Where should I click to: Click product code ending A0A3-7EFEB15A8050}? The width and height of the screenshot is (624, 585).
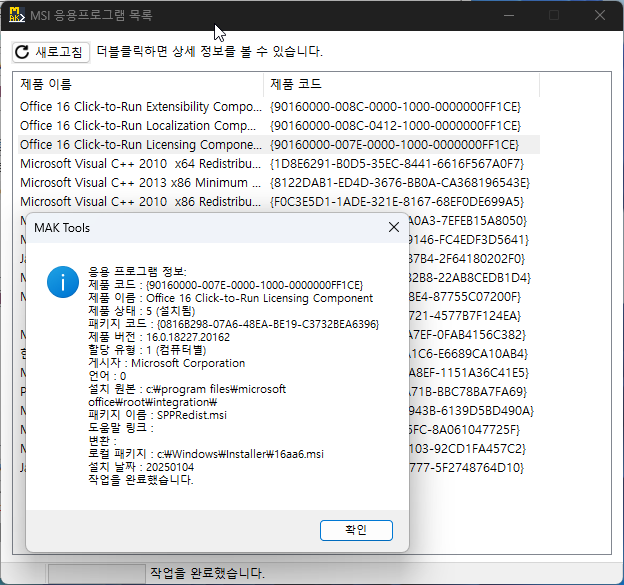tap(468, 221)
